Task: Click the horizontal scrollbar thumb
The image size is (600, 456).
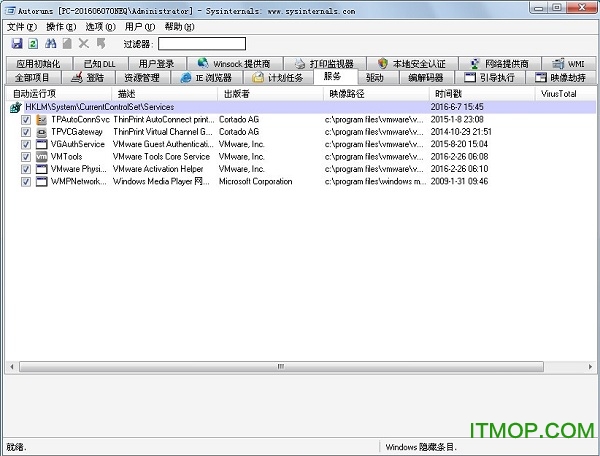Action: pos(281,367)
